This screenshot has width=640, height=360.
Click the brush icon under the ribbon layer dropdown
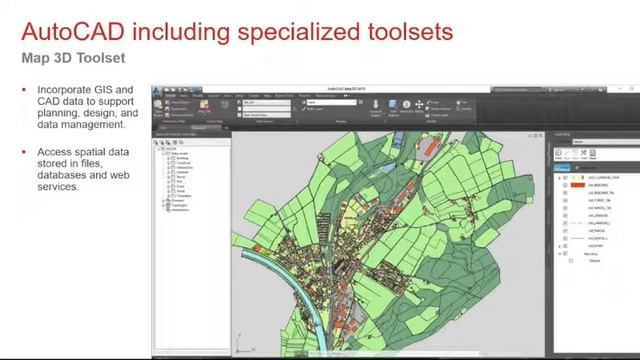coord(304,109)
